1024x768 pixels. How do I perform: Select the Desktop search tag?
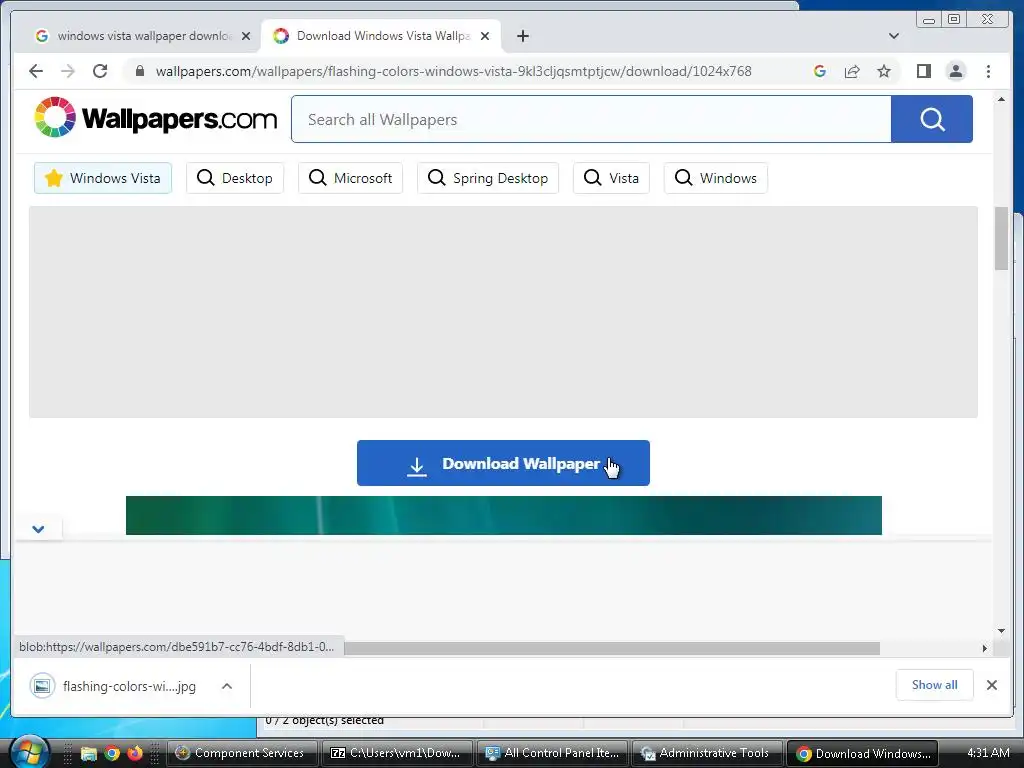coord(234,178)
